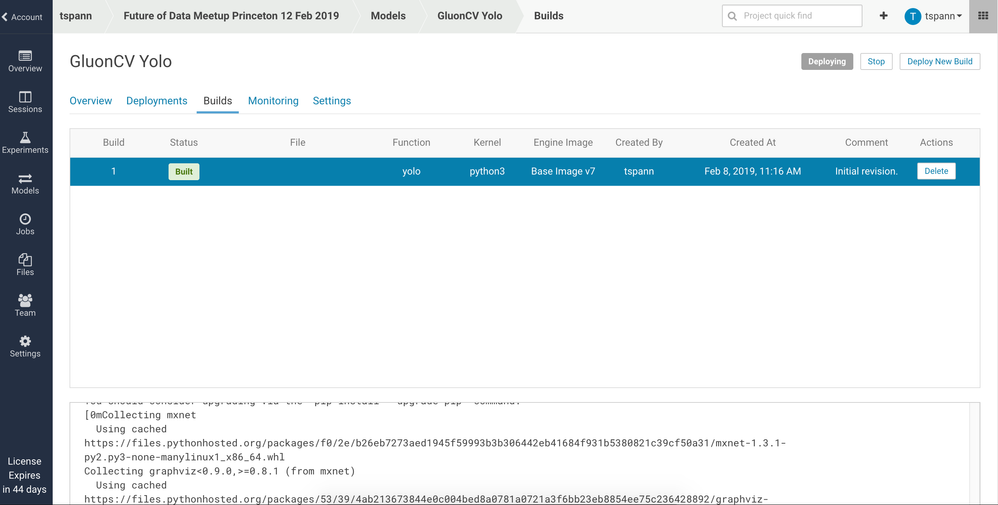The image size is (998, 505).
Task: Open the Builds breadcrumb
Action: click(549, 16)
